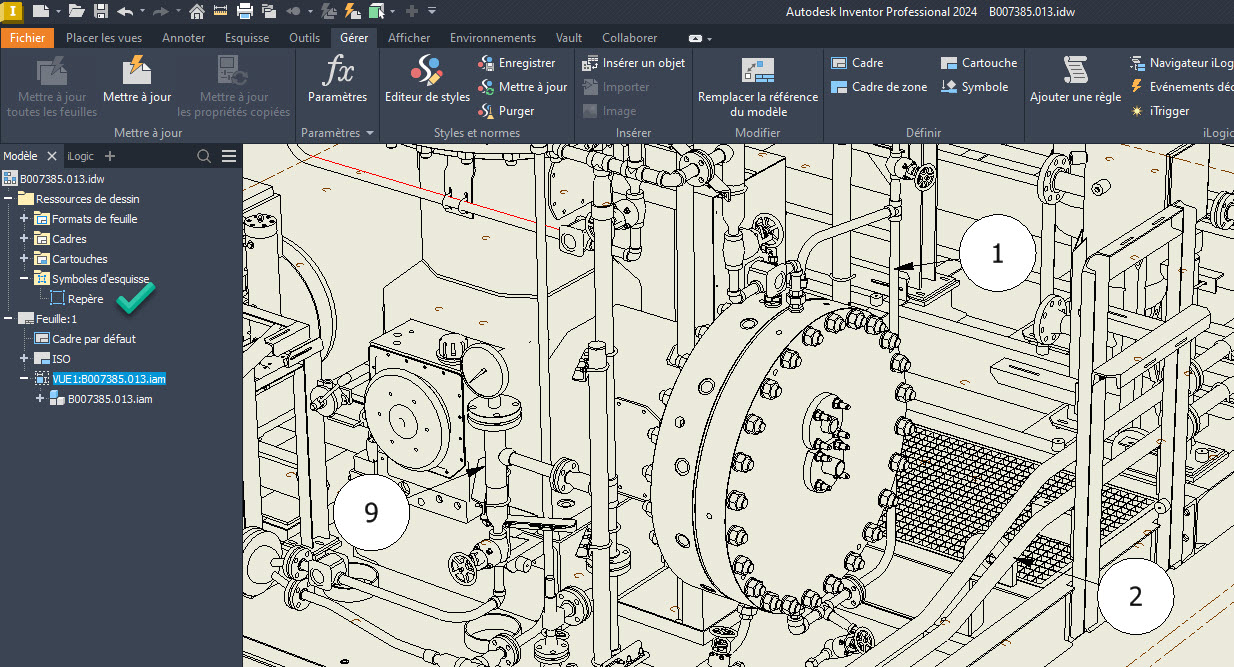
Task: Open the iLogic browser tab
Action: 80,156
